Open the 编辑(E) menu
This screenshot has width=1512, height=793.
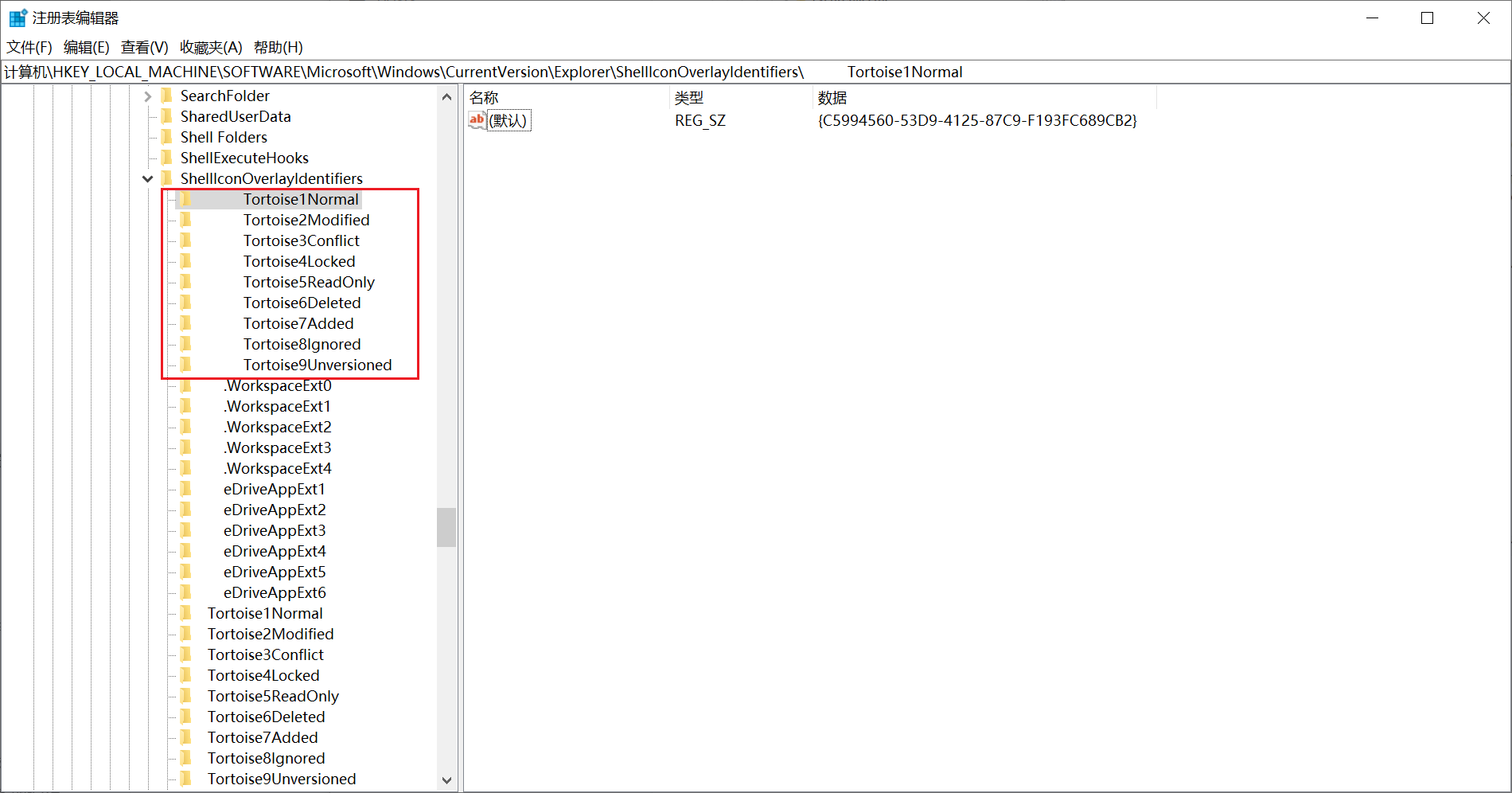[x=87, y=47]
